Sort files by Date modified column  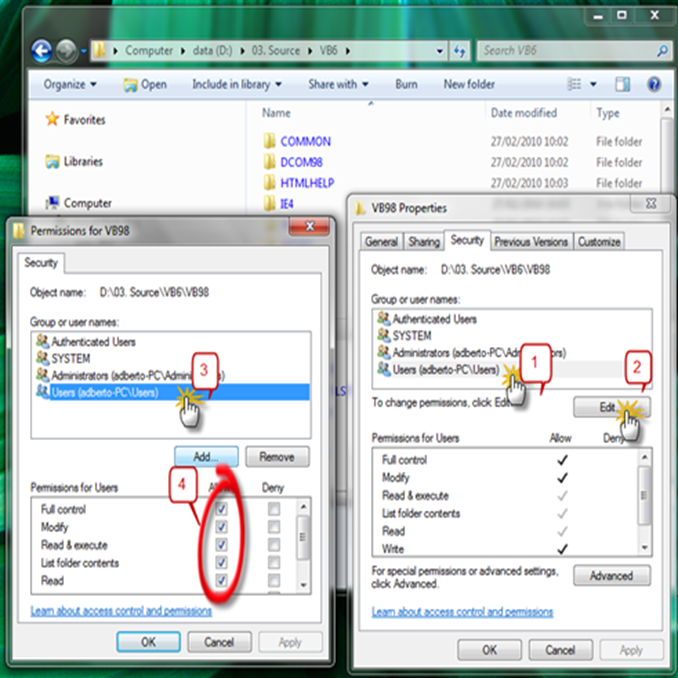(524, 113)
